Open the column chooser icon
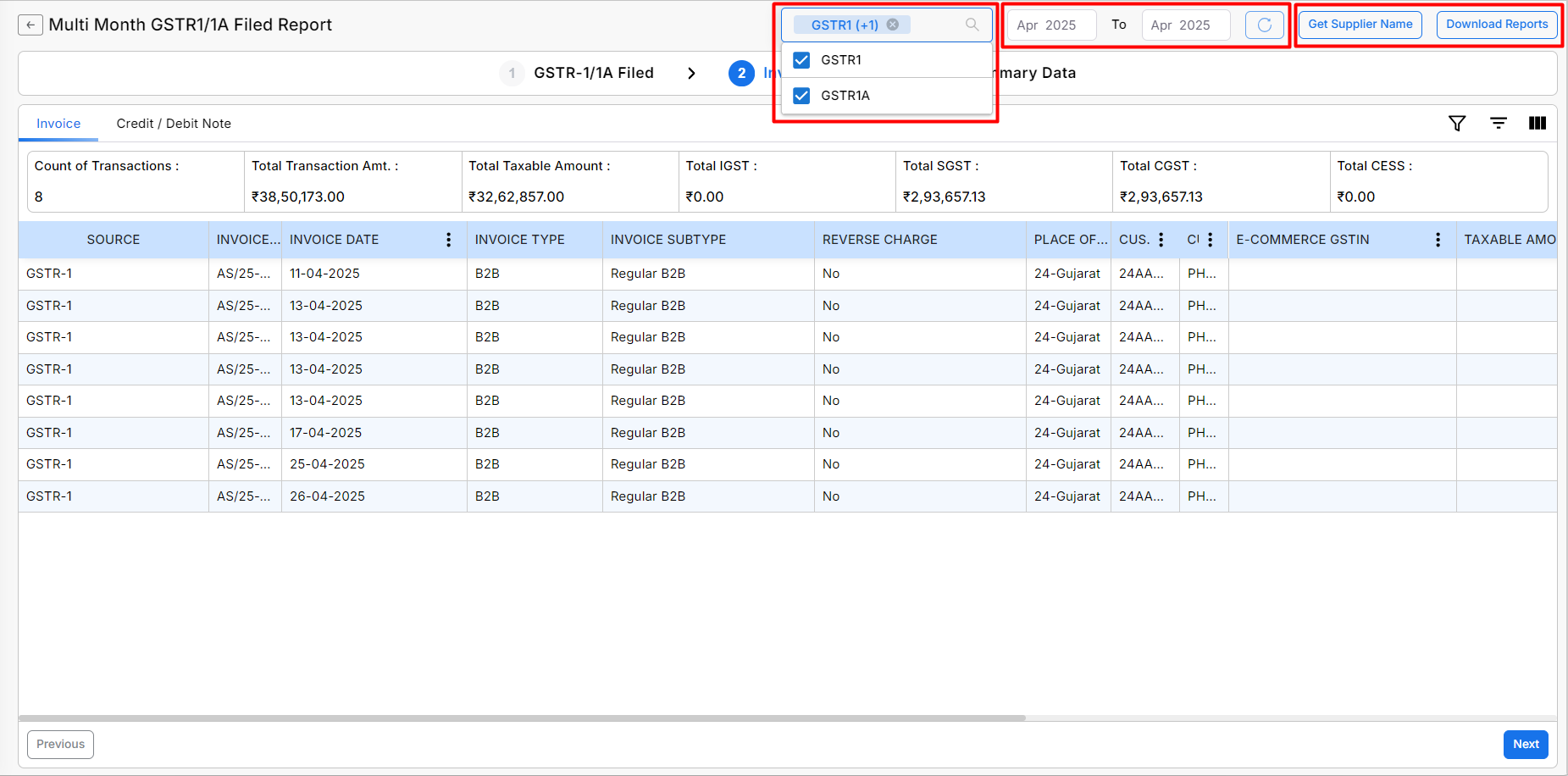1568x776 pixels. (x=1537, y=124)
